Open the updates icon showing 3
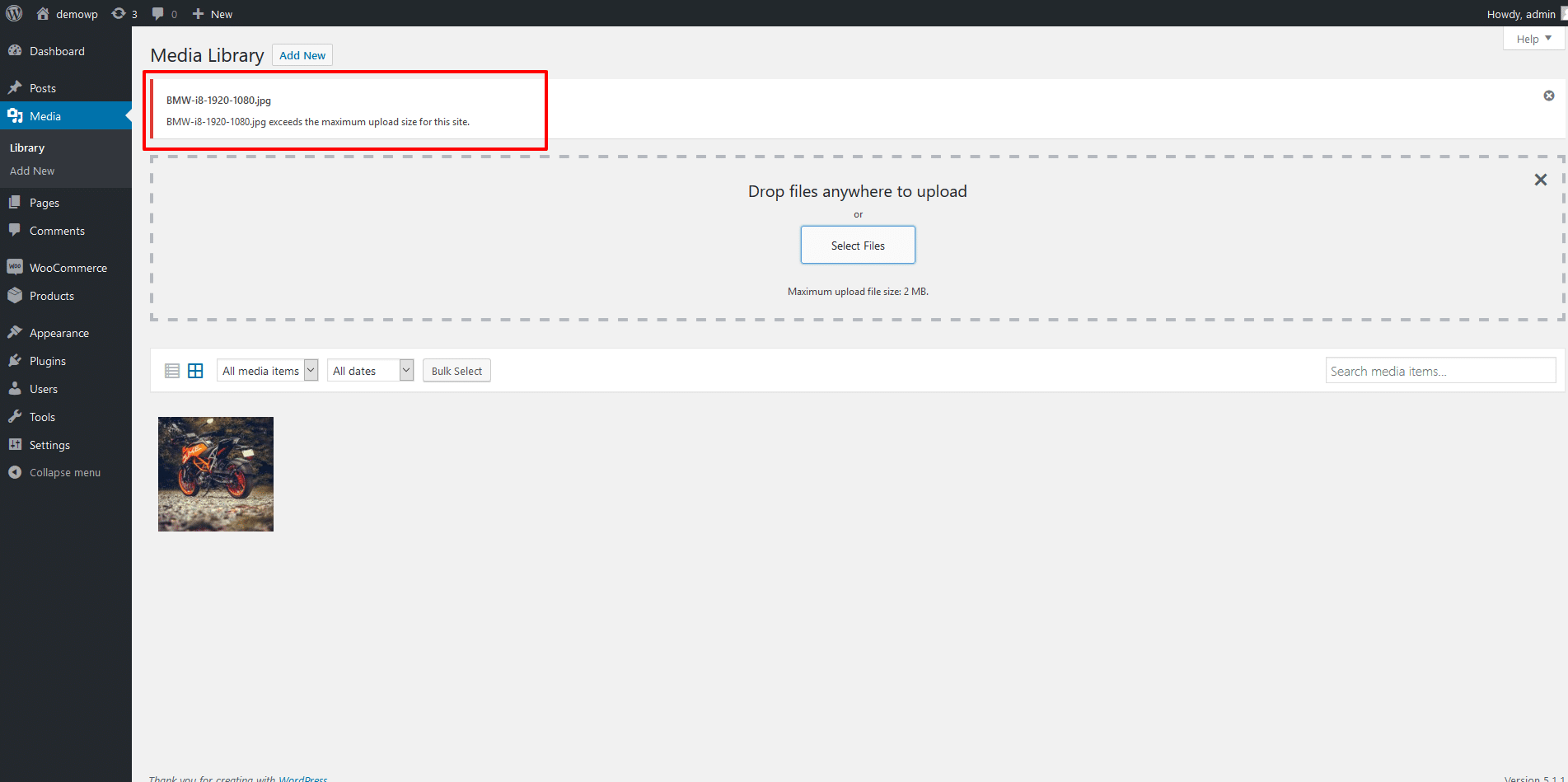 (x=119, y=13)
